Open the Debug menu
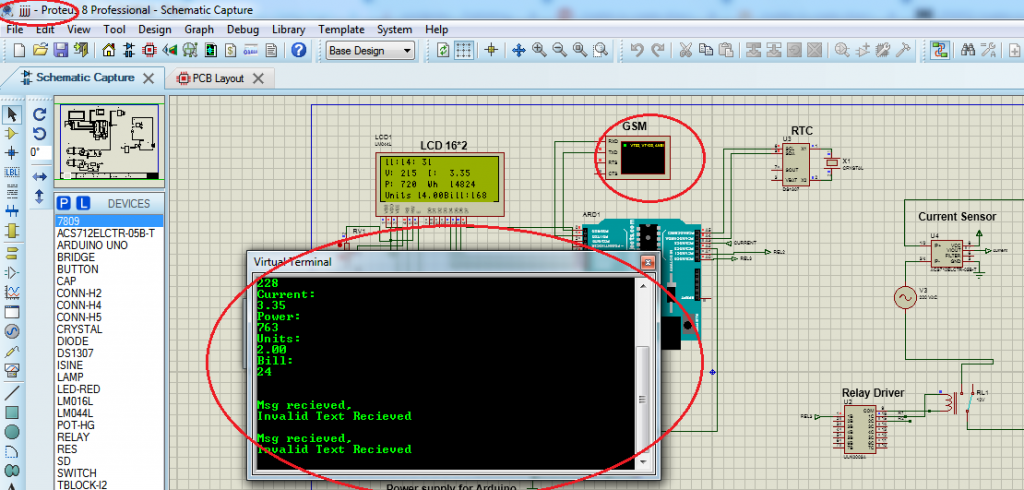This screenshot has height=490, width=1024. [x=243, y=29]
